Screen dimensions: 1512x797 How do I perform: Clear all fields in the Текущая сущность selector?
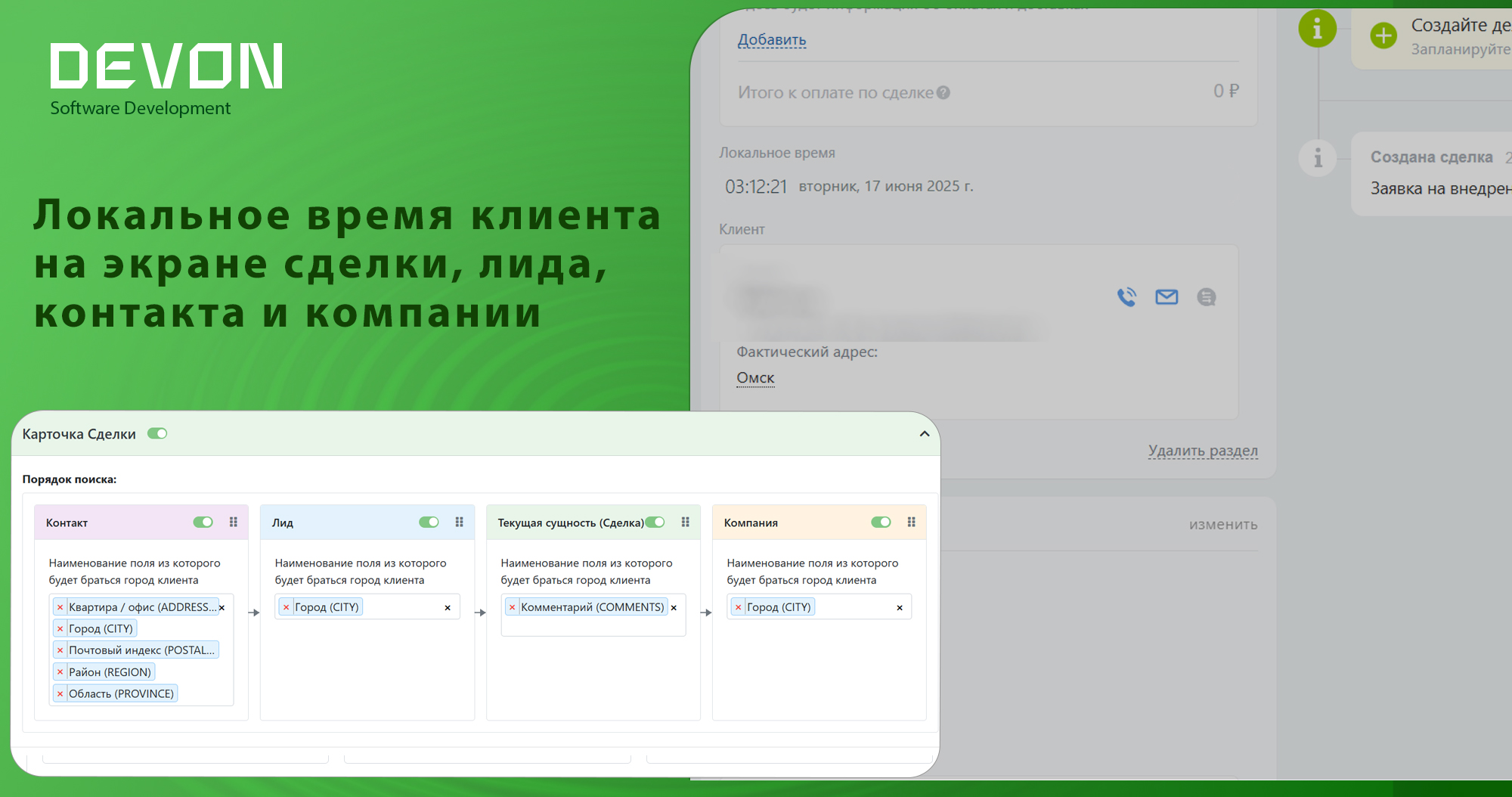674,608
